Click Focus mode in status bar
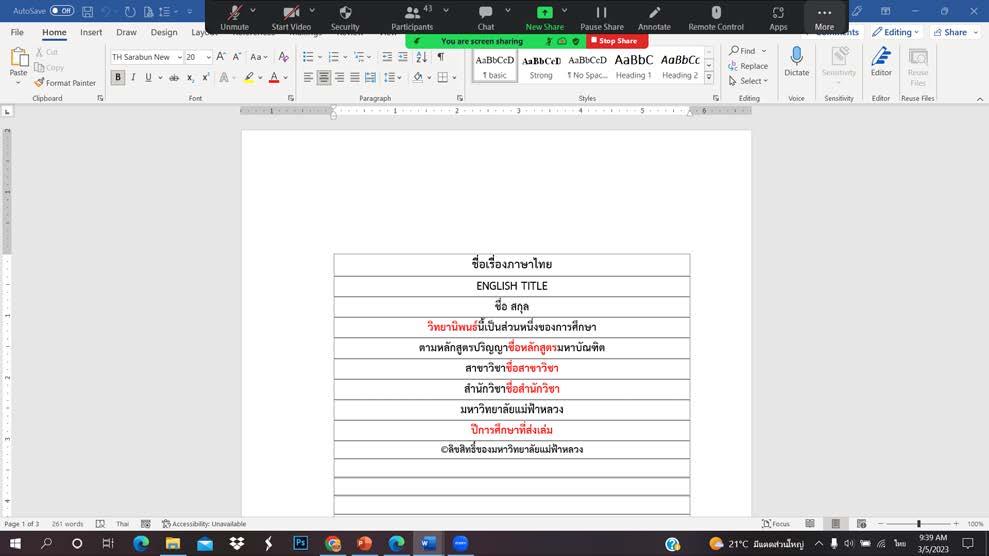Viewport: 989px width, 556px height. tap(776, 524)
